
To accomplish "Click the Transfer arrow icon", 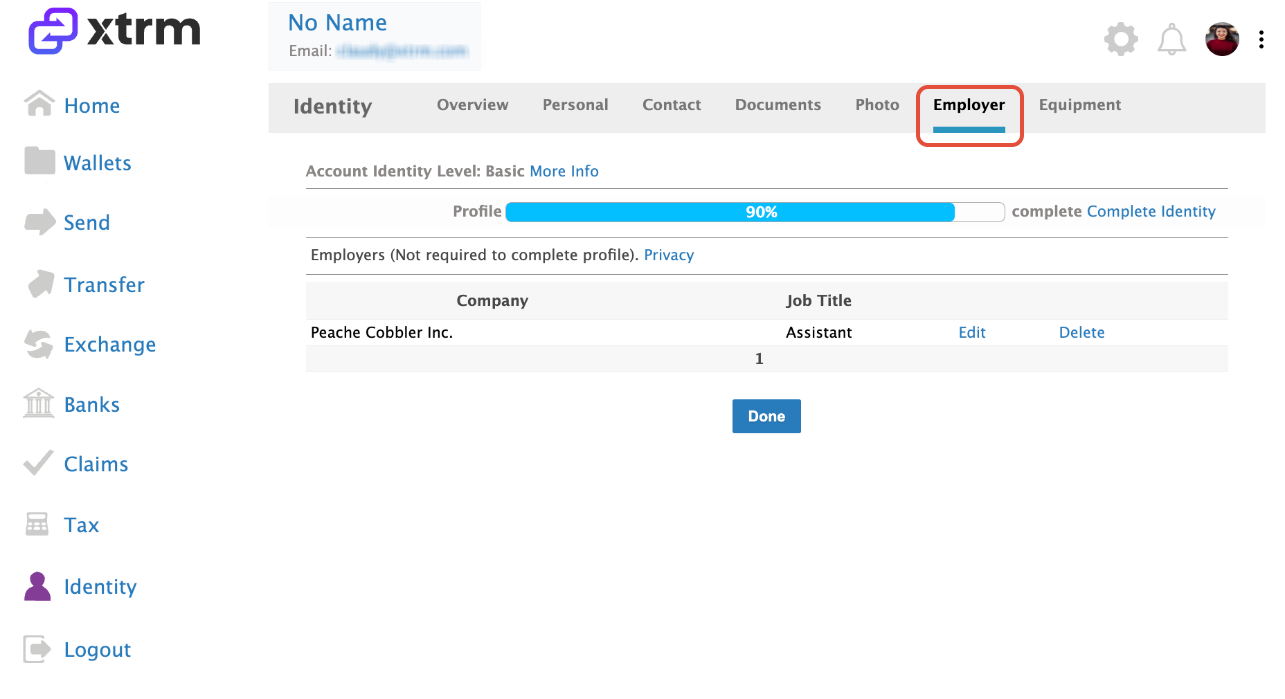I will point(39,284).
